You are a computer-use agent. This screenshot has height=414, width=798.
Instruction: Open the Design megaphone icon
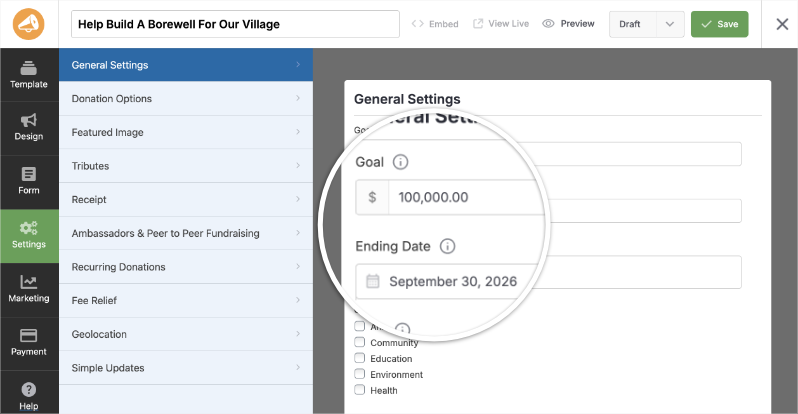(28, 120)
